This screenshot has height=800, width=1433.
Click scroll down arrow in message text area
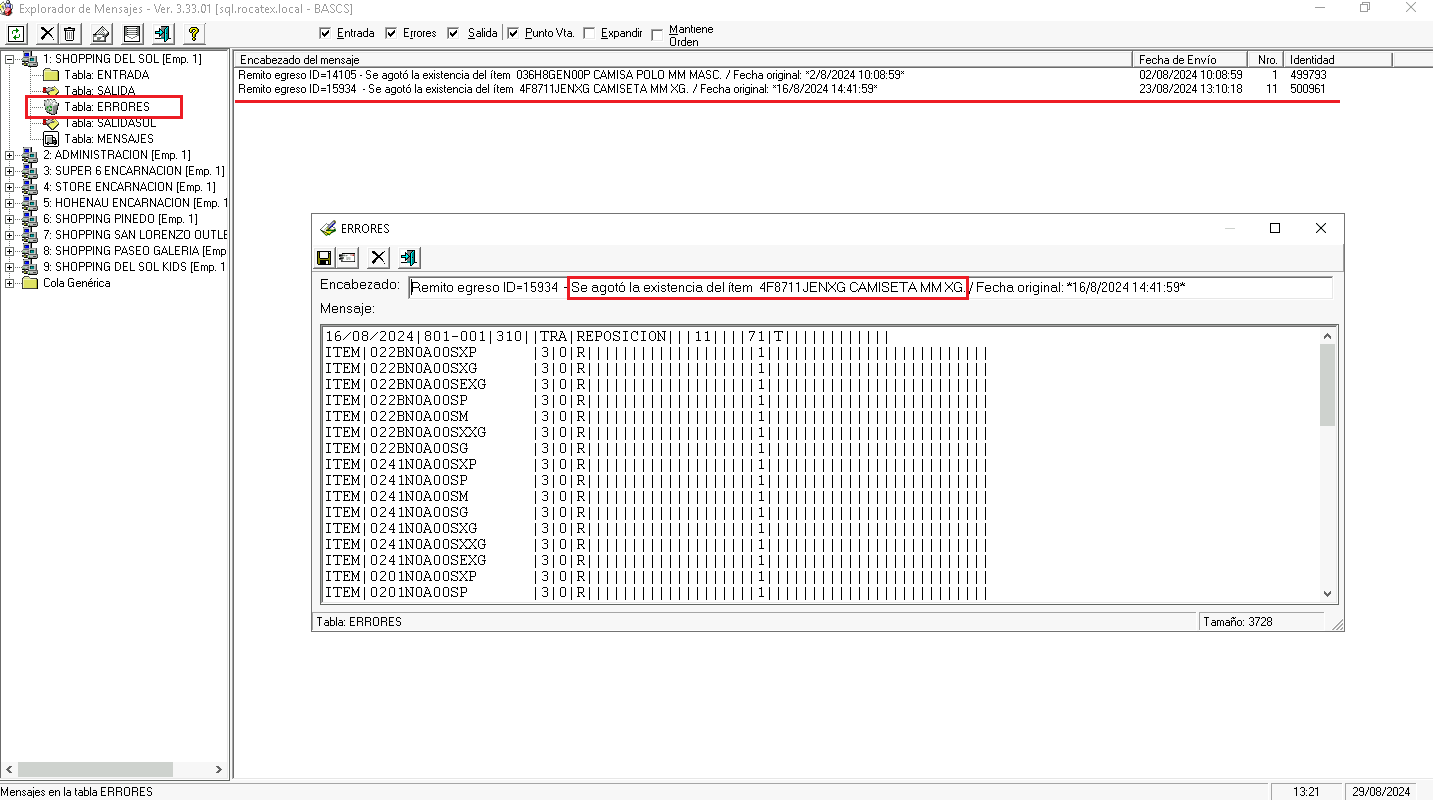(1328, 593)
